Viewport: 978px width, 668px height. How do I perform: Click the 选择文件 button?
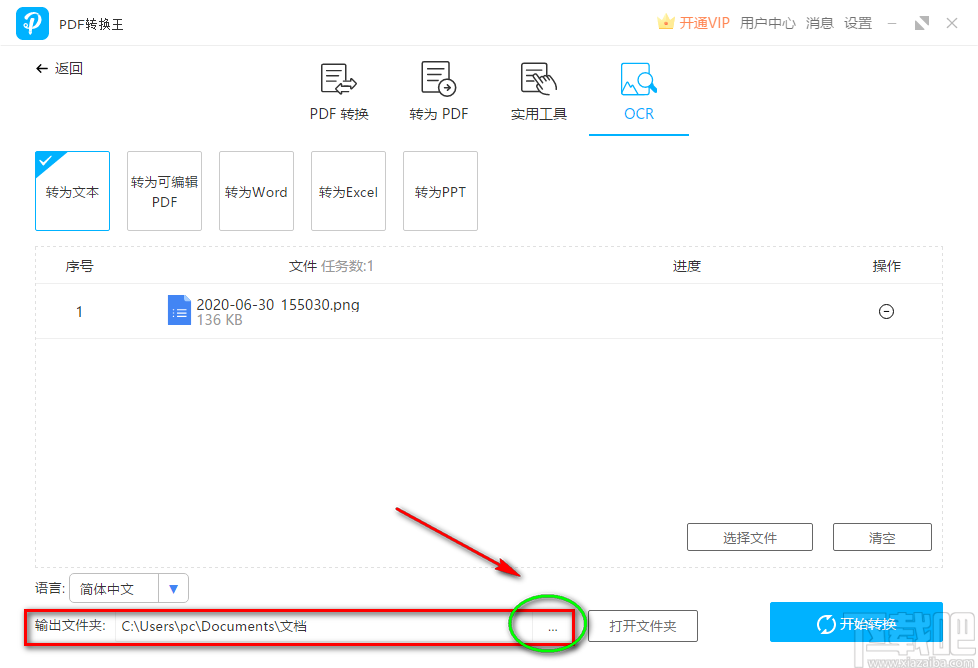pyautogui.click(x=749, y=537)
